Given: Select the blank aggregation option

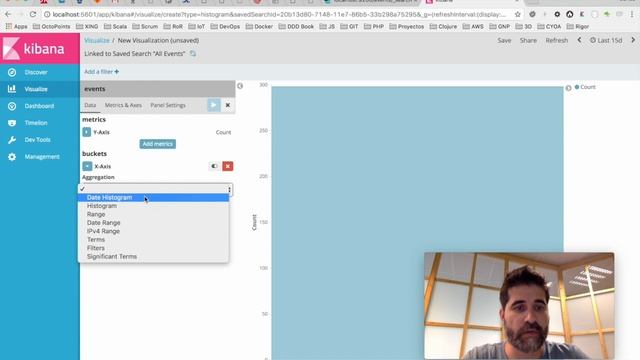Looking at the screenshot, I should coord(153,189).
